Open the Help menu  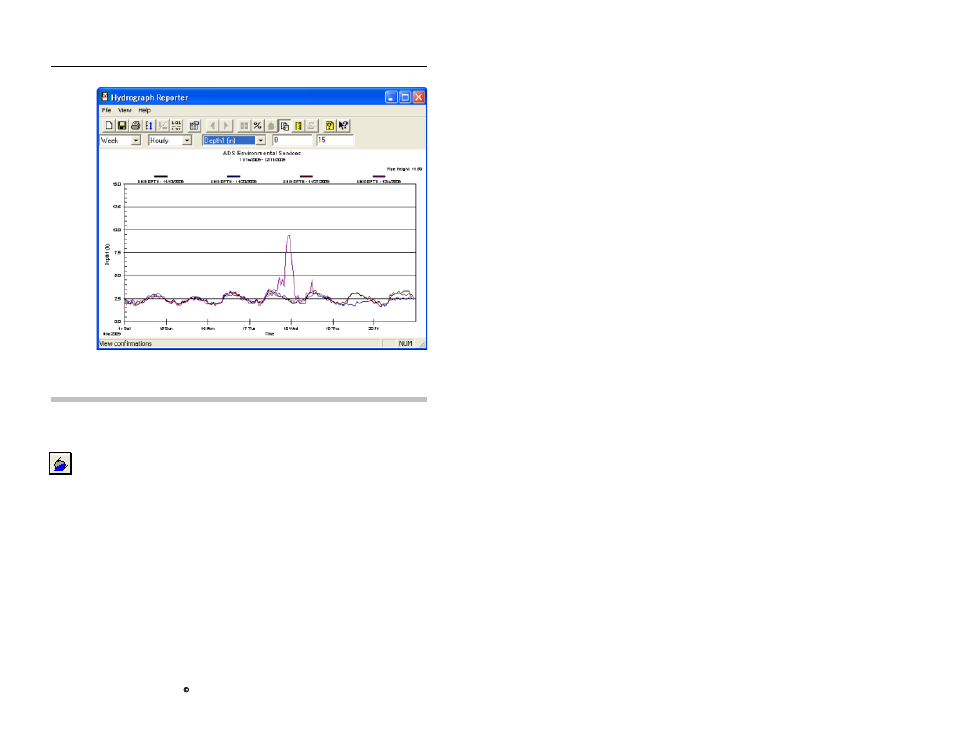(144, 111)
